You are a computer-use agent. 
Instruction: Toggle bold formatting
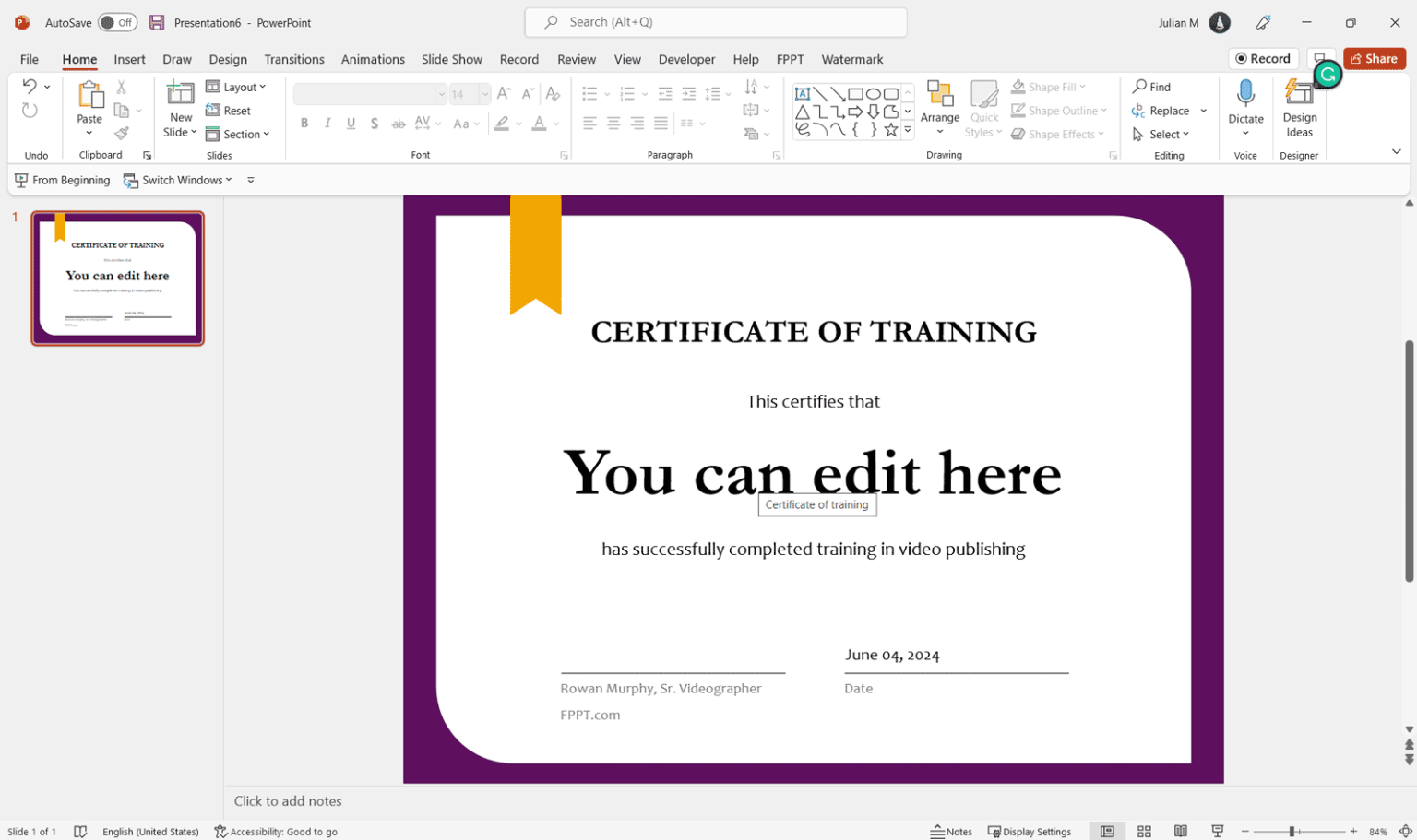304,123
